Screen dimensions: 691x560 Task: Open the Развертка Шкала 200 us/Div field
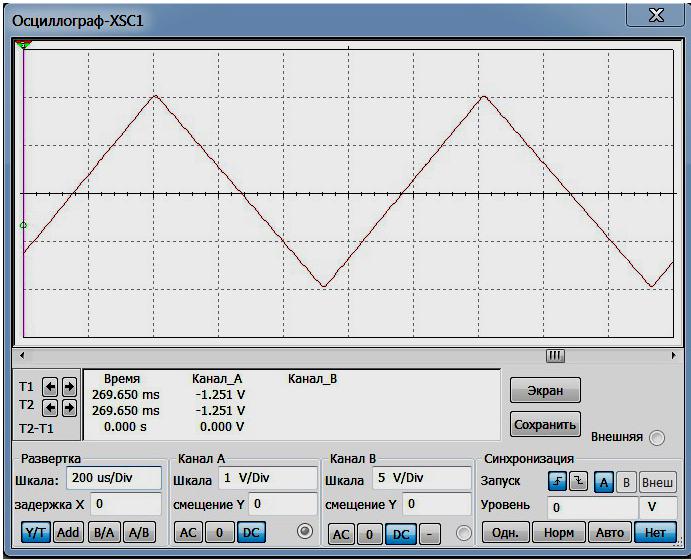tap(114, 478)
